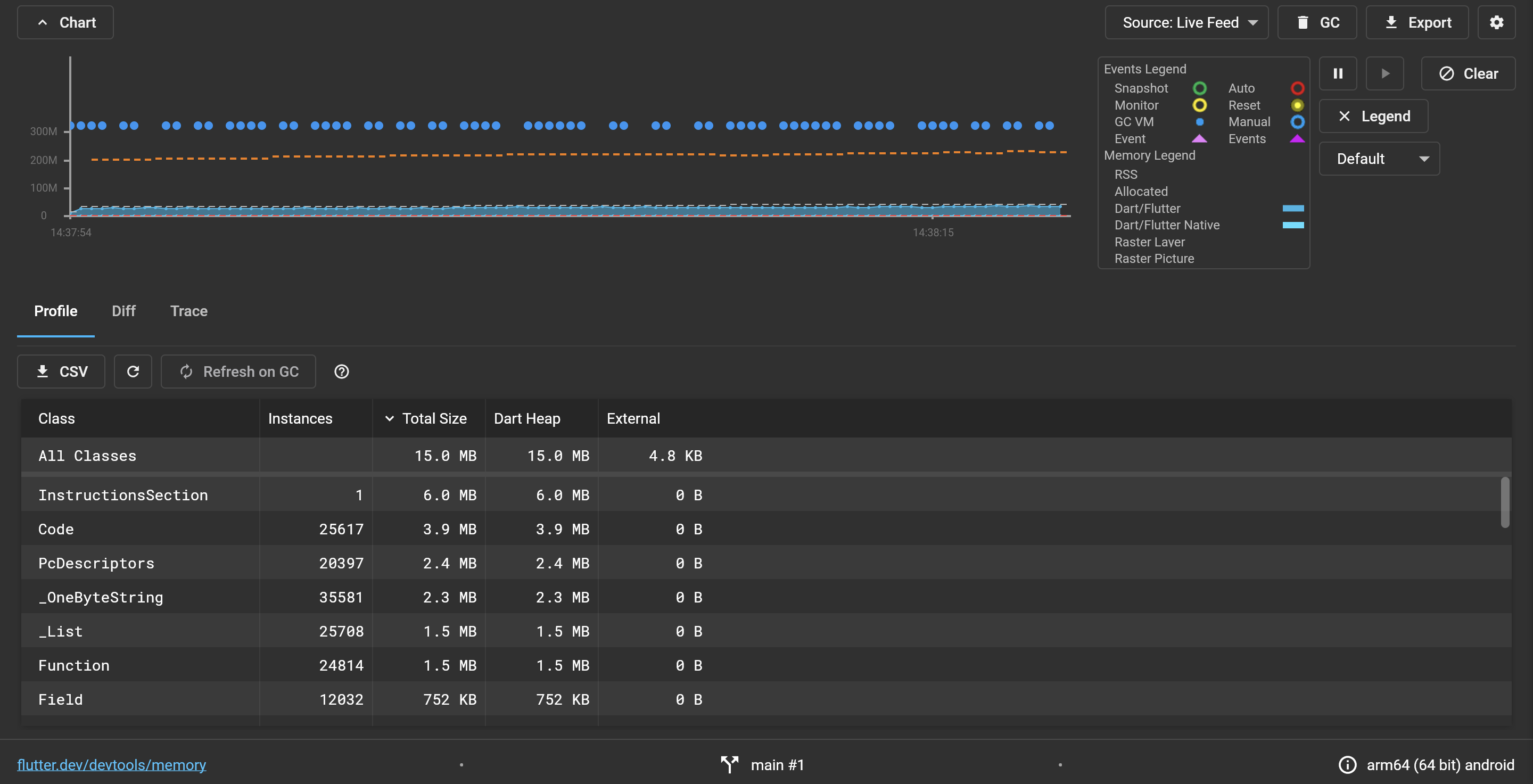Click the Monitor yellow circle legend icon
Screen dimensions: 1533x784
coord(1200,105)
